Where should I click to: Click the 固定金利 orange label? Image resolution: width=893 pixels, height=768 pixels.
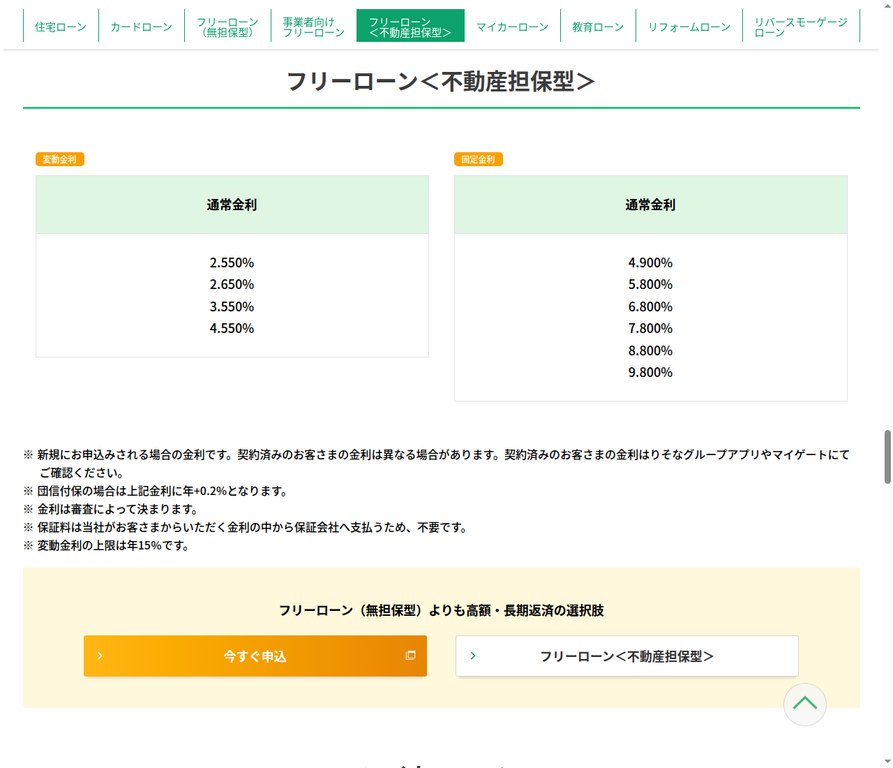click(x=478, y=159)
